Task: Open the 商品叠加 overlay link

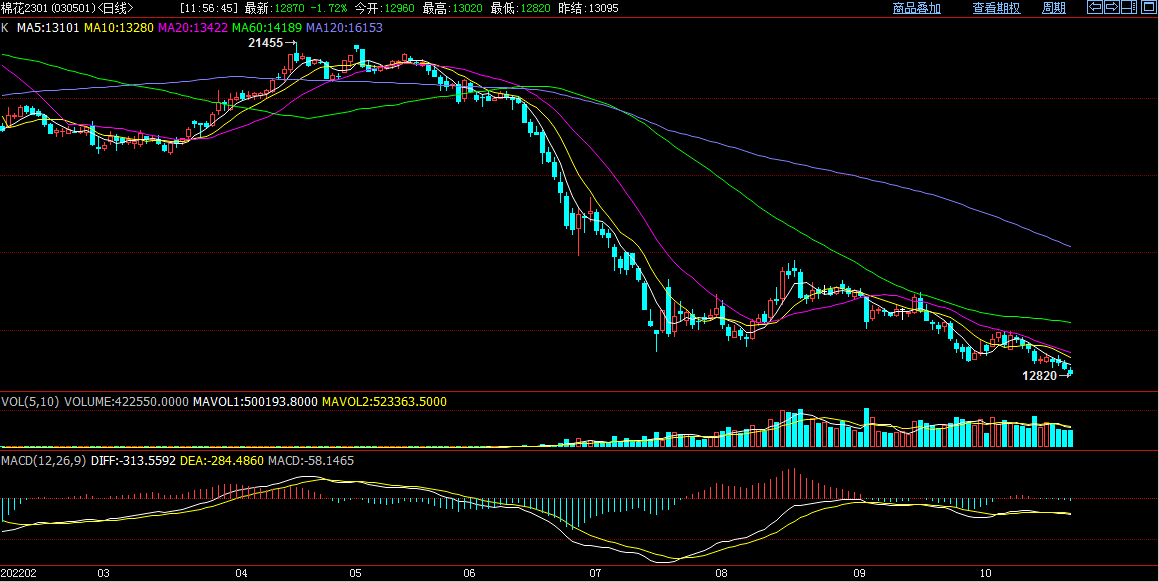Action: (x=916, y=8)
